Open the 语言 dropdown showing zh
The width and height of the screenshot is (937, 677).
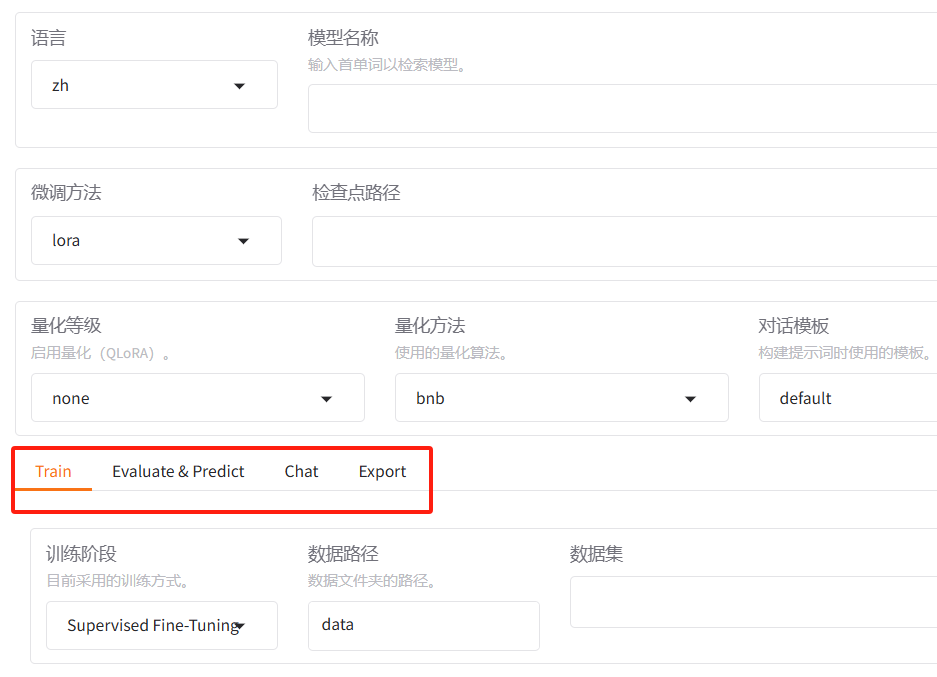point(154,85)
